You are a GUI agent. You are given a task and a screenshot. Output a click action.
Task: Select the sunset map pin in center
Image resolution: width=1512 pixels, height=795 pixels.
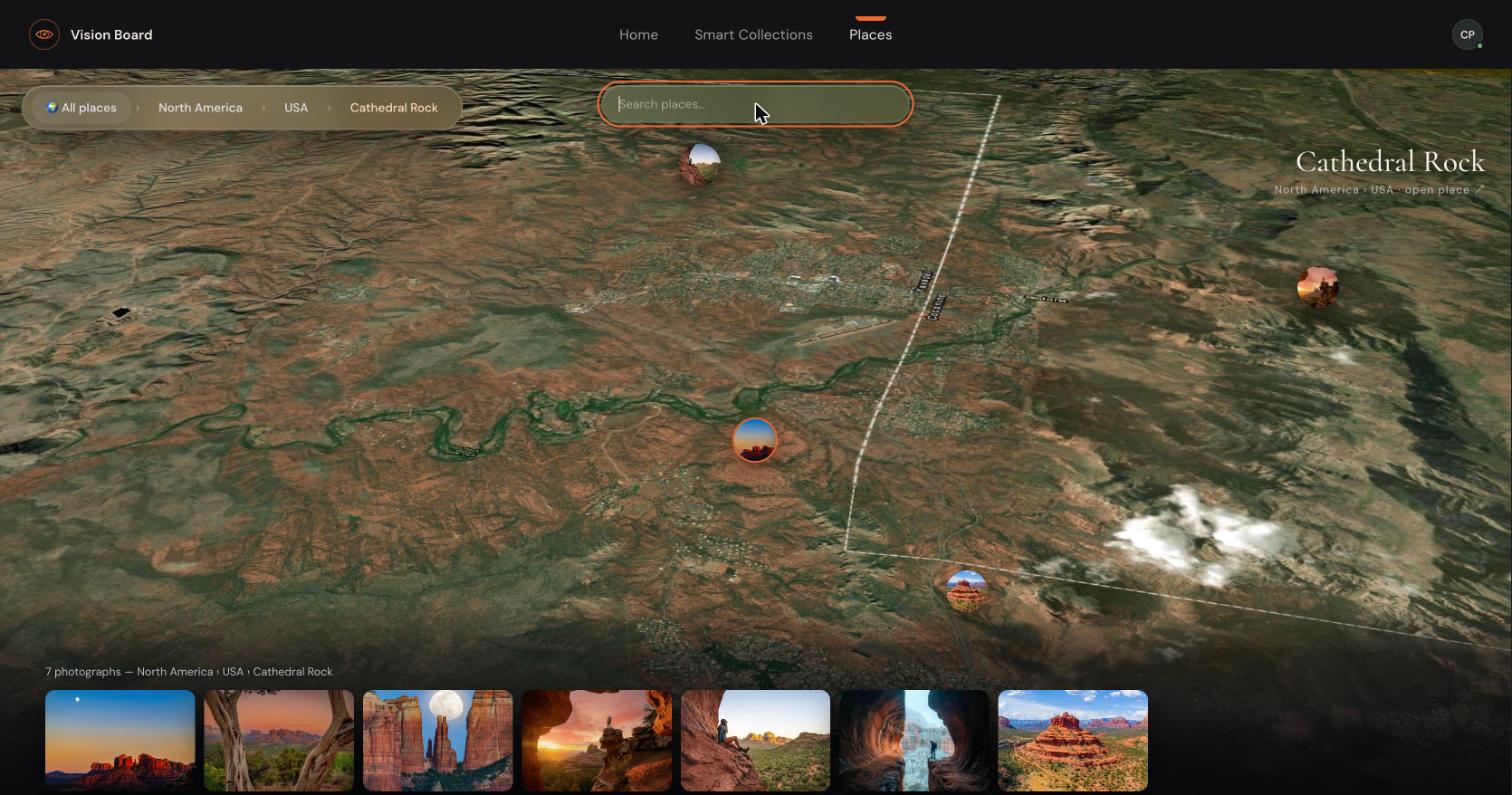[755, 440]
